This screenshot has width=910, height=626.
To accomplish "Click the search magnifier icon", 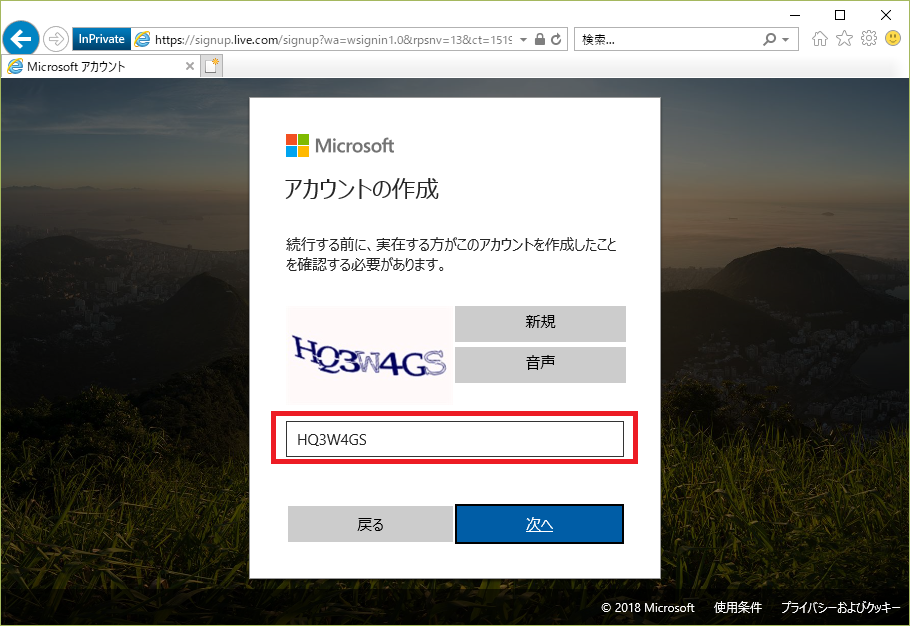I will click(768, 38).
